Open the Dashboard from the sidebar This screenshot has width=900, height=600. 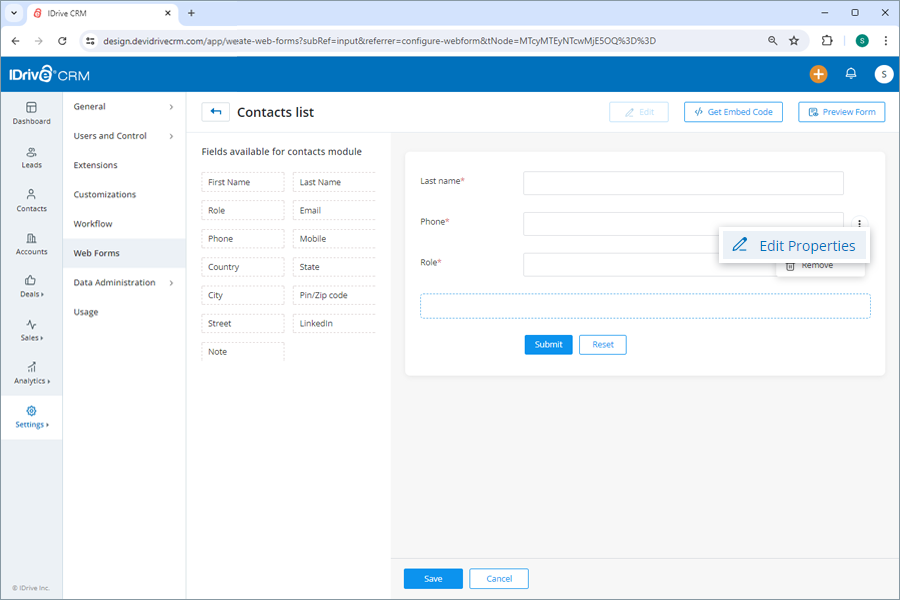pos(31,113)
